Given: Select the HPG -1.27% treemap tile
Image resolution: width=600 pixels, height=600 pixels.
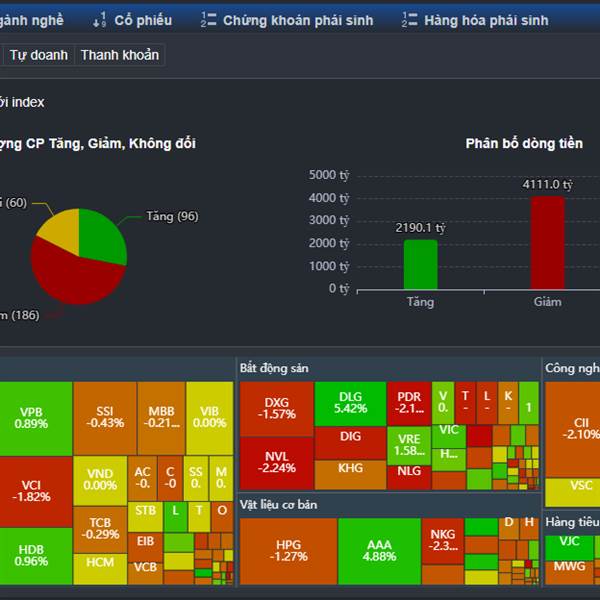Looking at the screenshot, I should click(289, 551).
